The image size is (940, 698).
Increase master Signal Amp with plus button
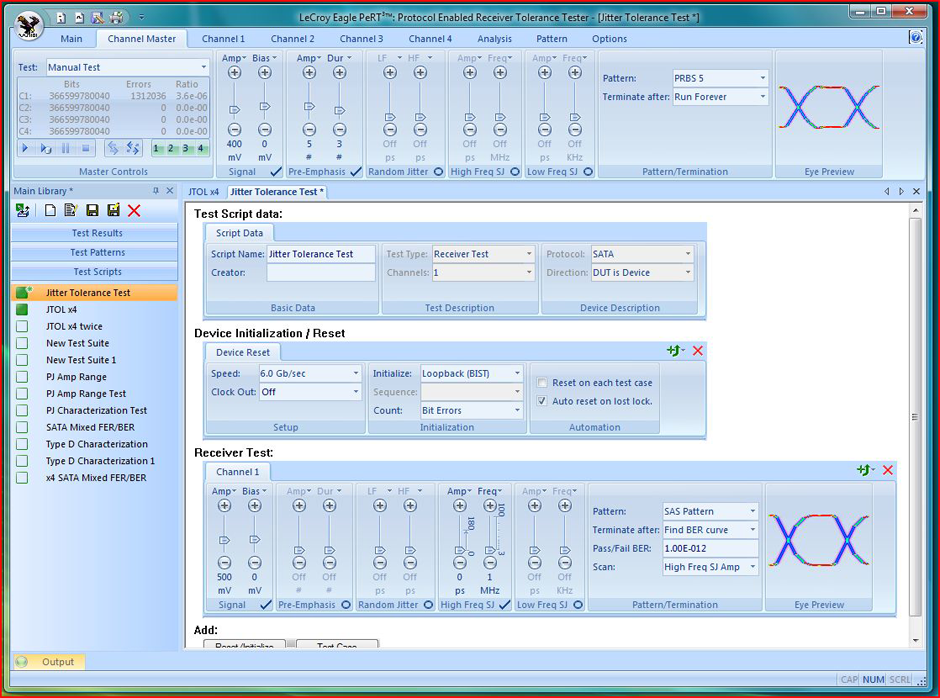pos(234,73)
